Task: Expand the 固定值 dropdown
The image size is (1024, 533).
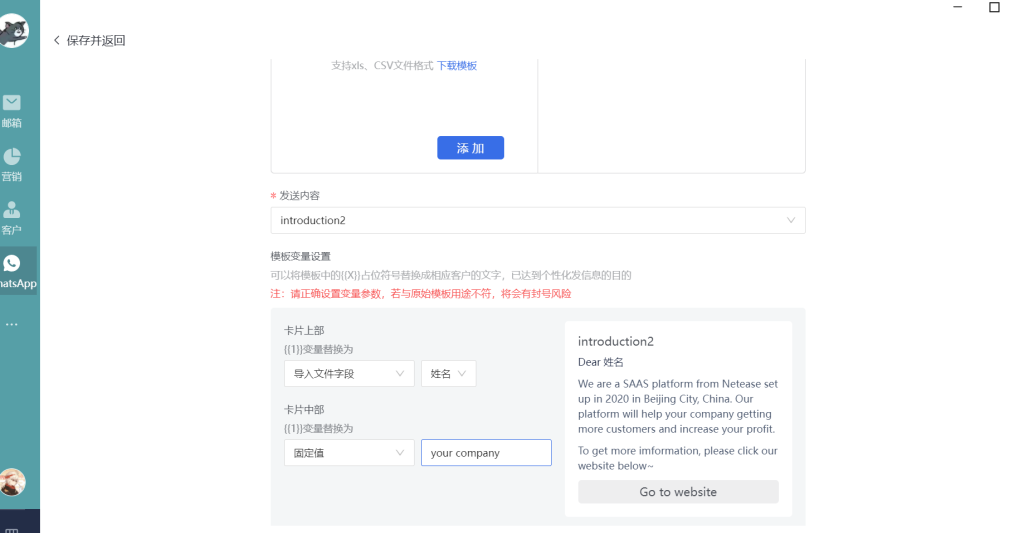Action: tap(348, 453)
